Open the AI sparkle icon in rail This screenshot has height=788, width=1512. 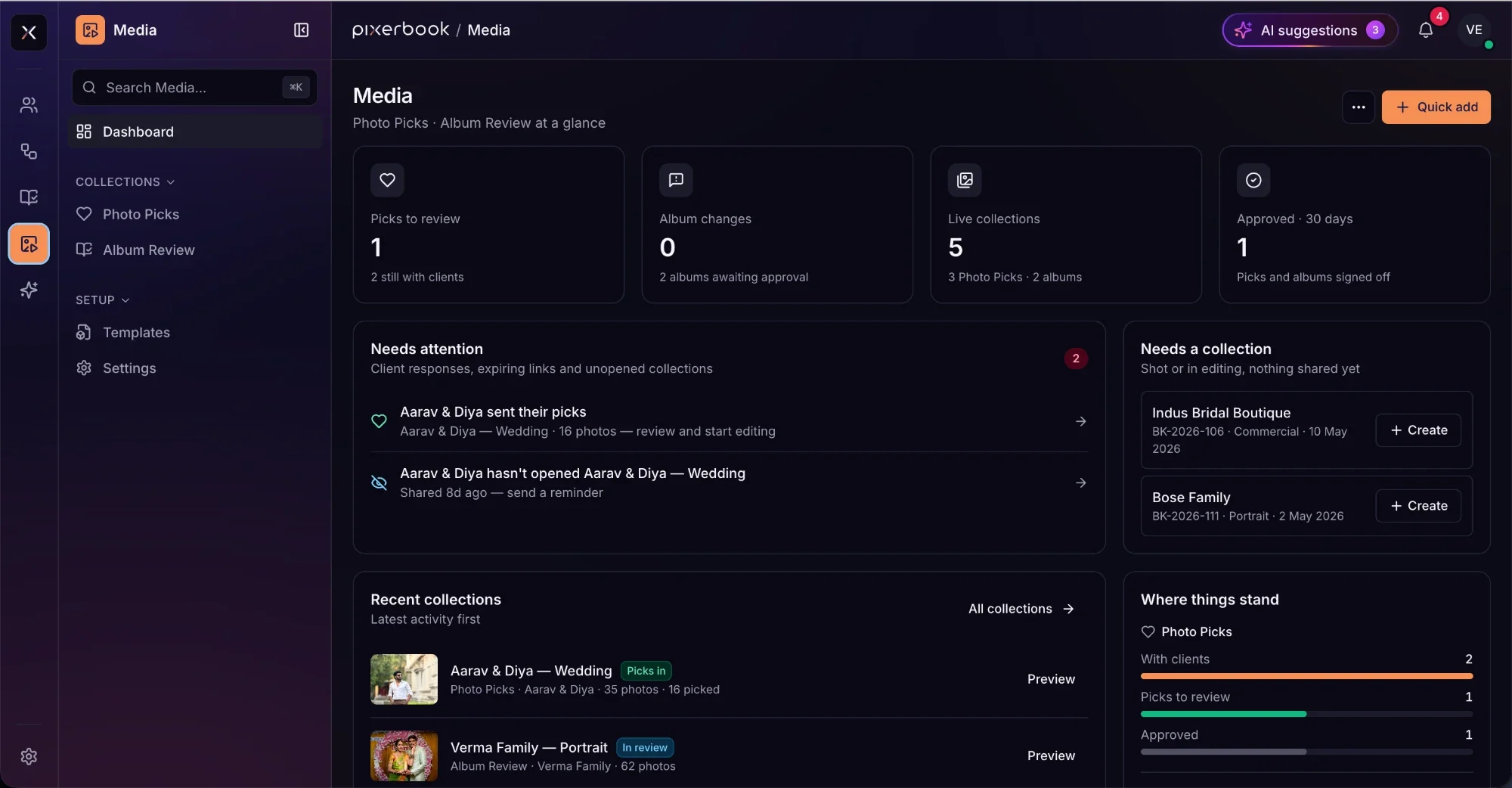pos(29,290)
